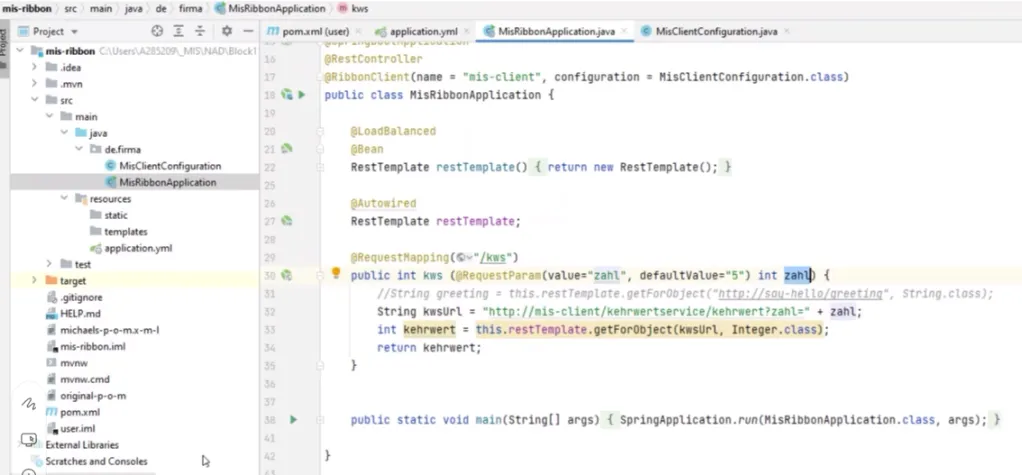Fold the restTemplate() method on line 22
The width and height of the screenshot is (1022, 475).
click(x=320, y=167)
